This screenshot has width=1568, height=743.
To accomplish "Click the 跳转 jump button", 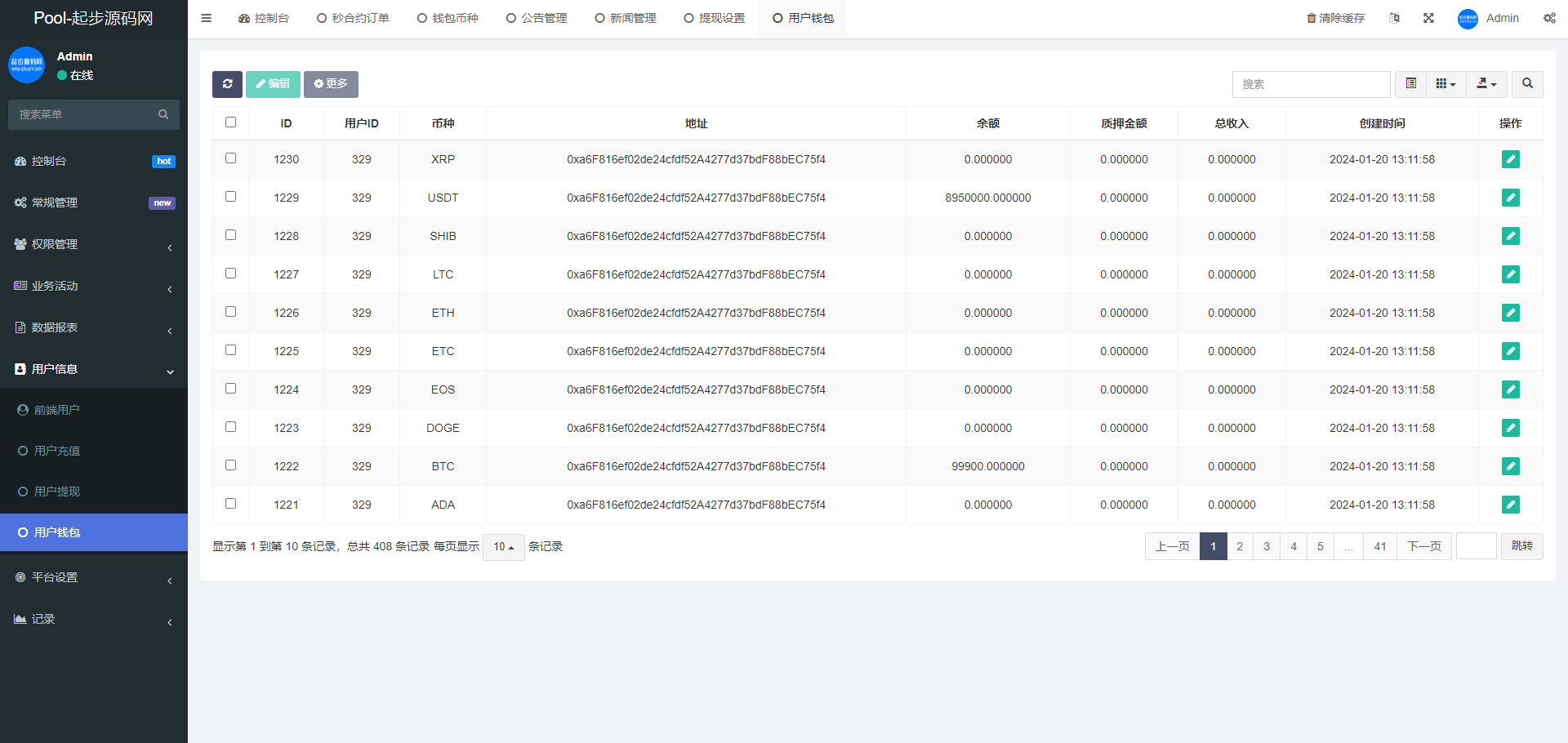I will point(1521,546).
